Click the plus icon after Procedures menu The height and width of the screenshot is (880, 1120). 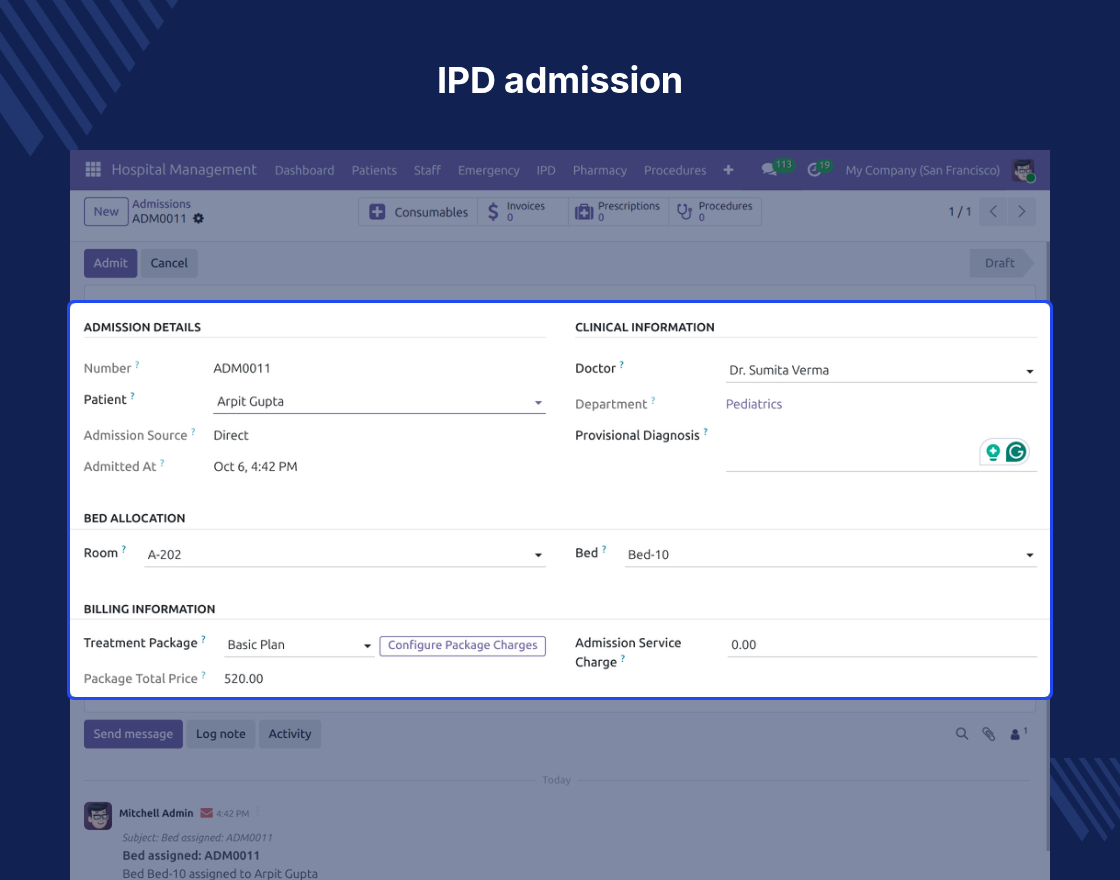point(728,170)
